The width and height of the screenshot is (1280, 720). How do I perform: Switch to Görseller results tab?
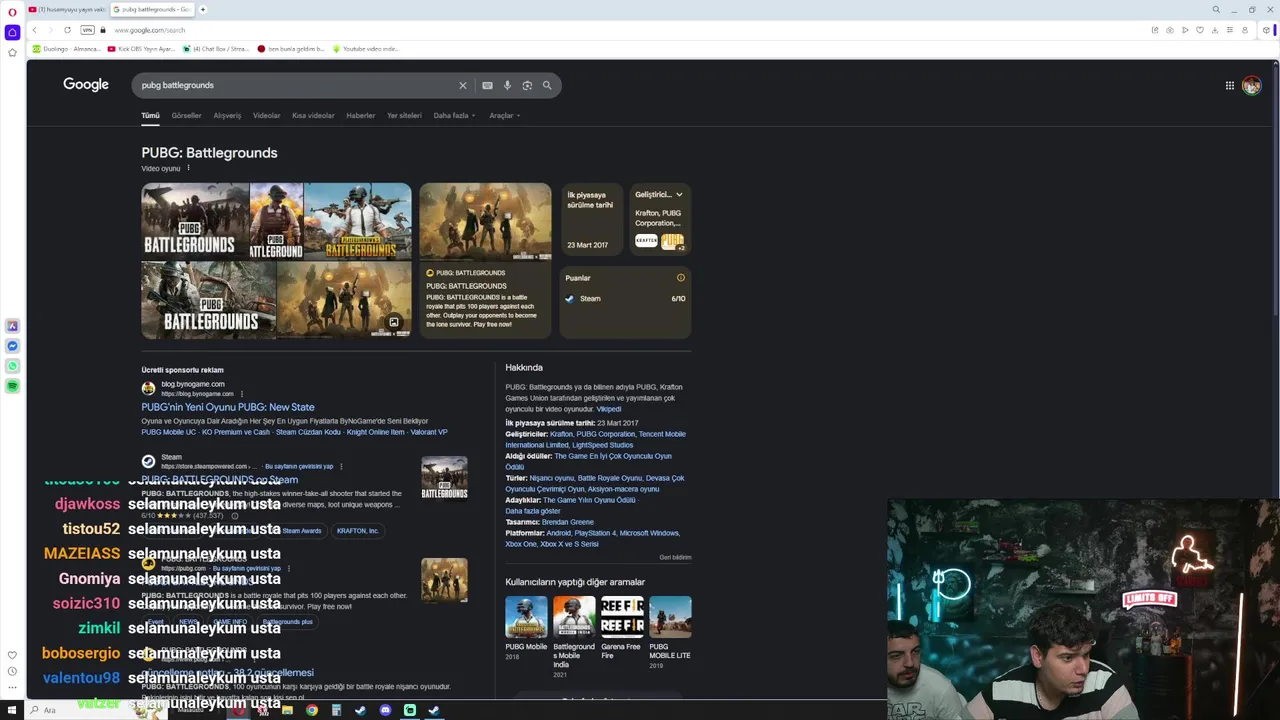click(x=186, y=115)
